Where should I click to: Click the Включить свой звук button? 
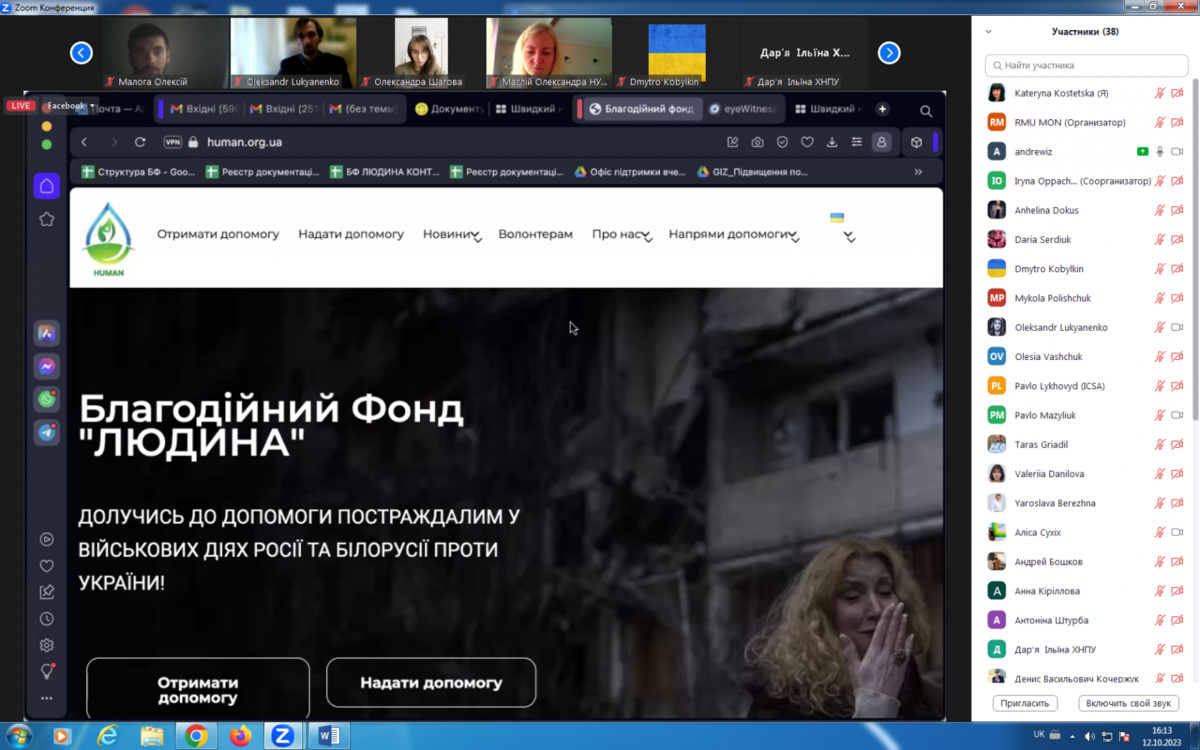pyautogui.click(x=1128, y=703)
